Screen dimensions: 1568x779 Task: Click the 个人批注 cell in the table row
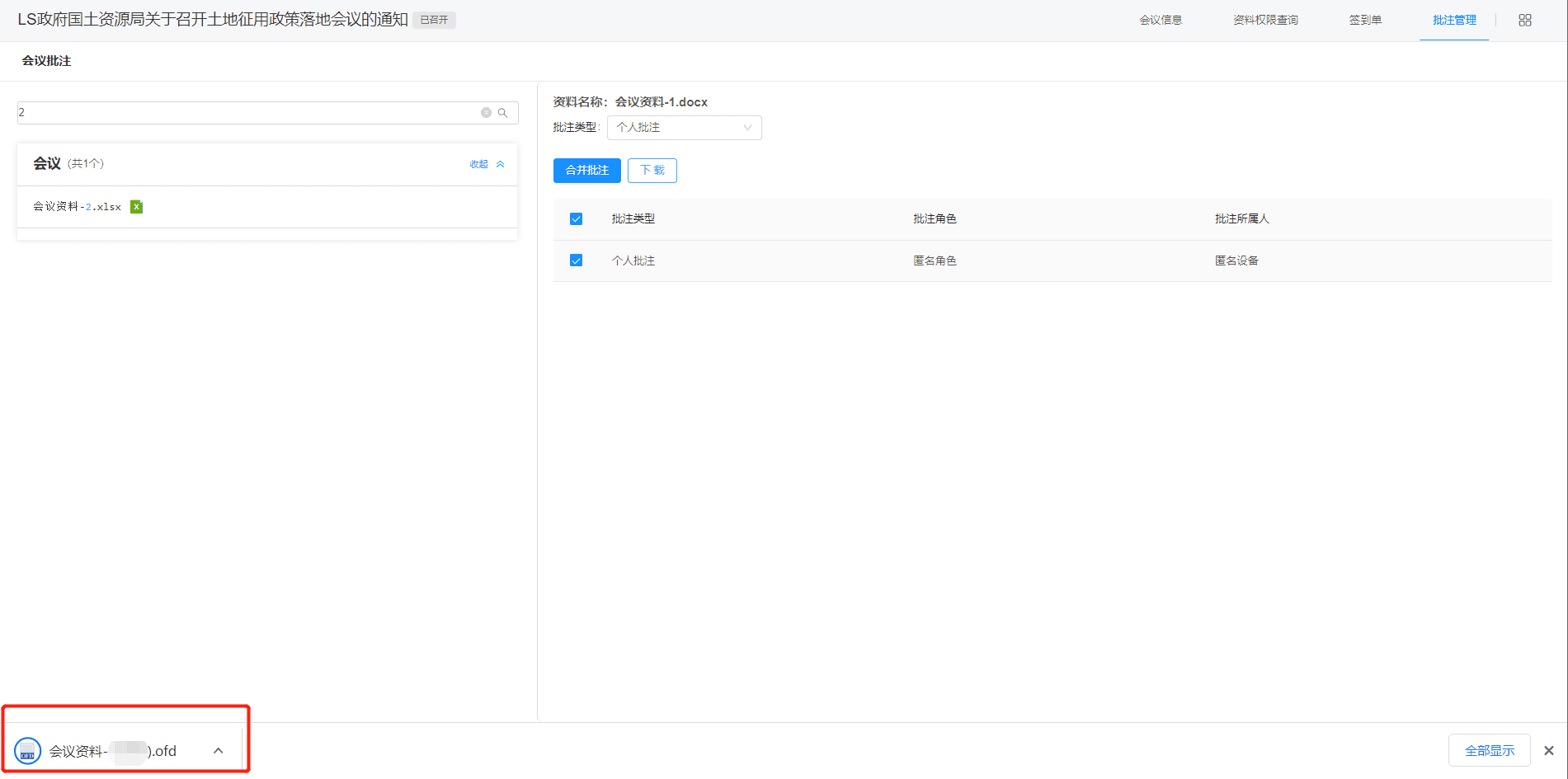(633, 260)
